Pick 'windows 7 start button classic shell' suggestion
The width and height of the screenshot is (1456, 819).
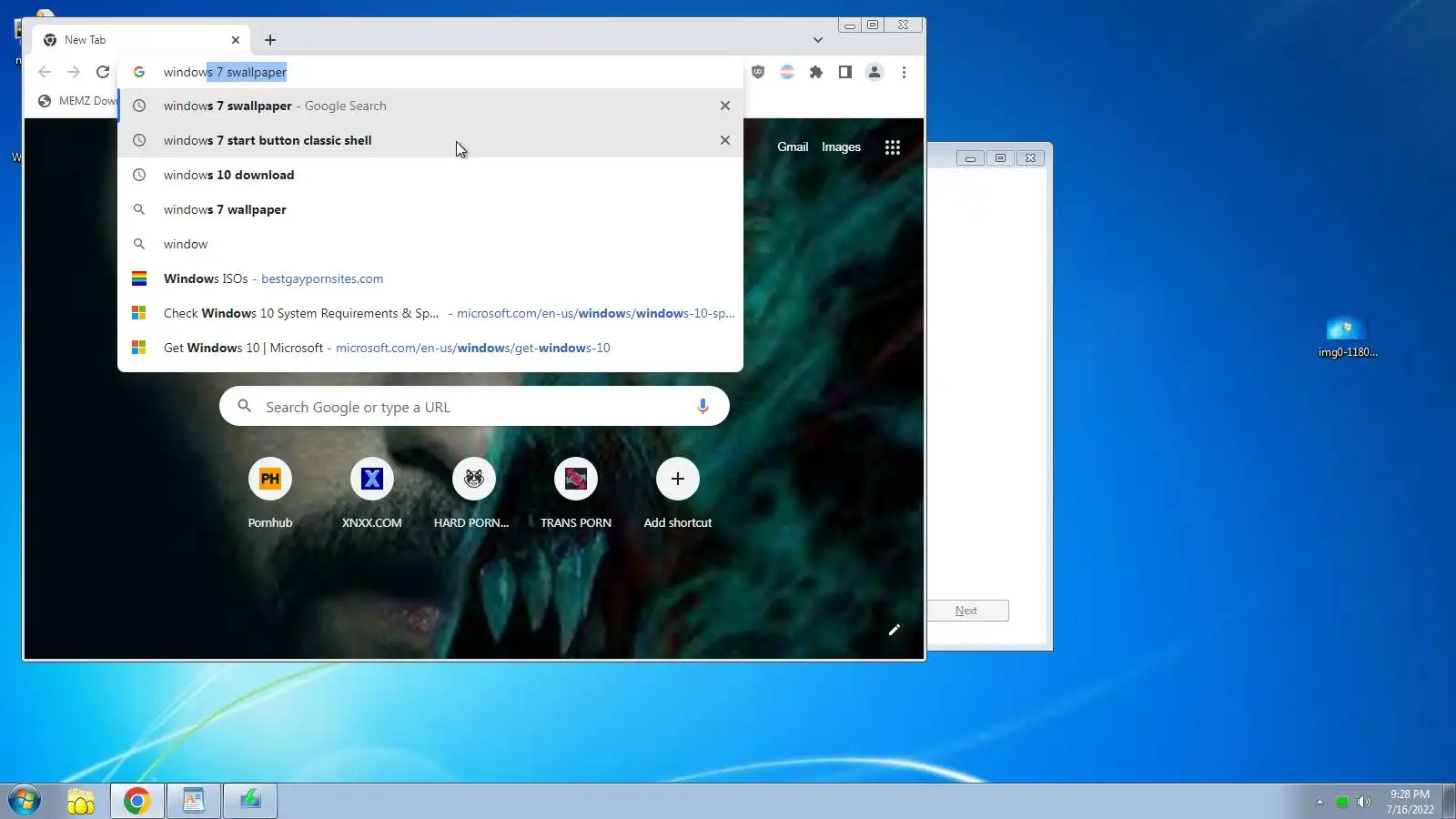click(x=430, y=140)
